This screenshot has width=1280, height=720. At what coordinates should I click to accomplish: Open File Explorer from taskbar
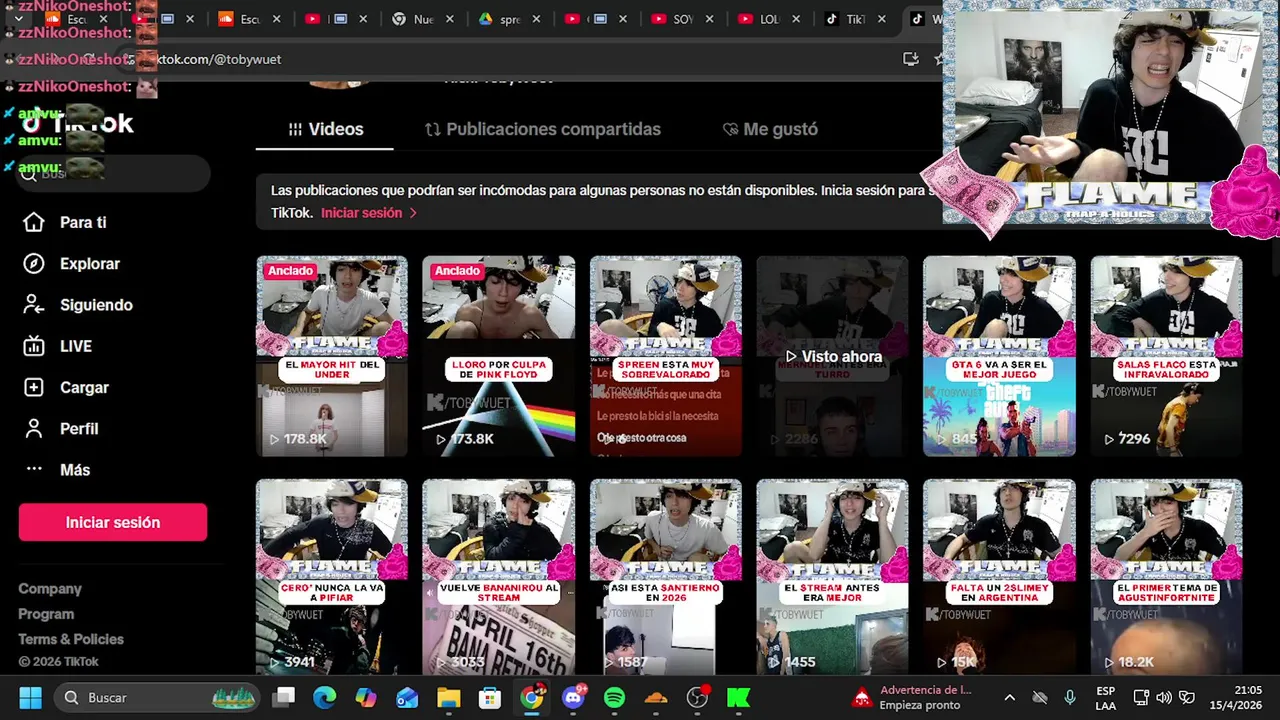coord(448,697)
